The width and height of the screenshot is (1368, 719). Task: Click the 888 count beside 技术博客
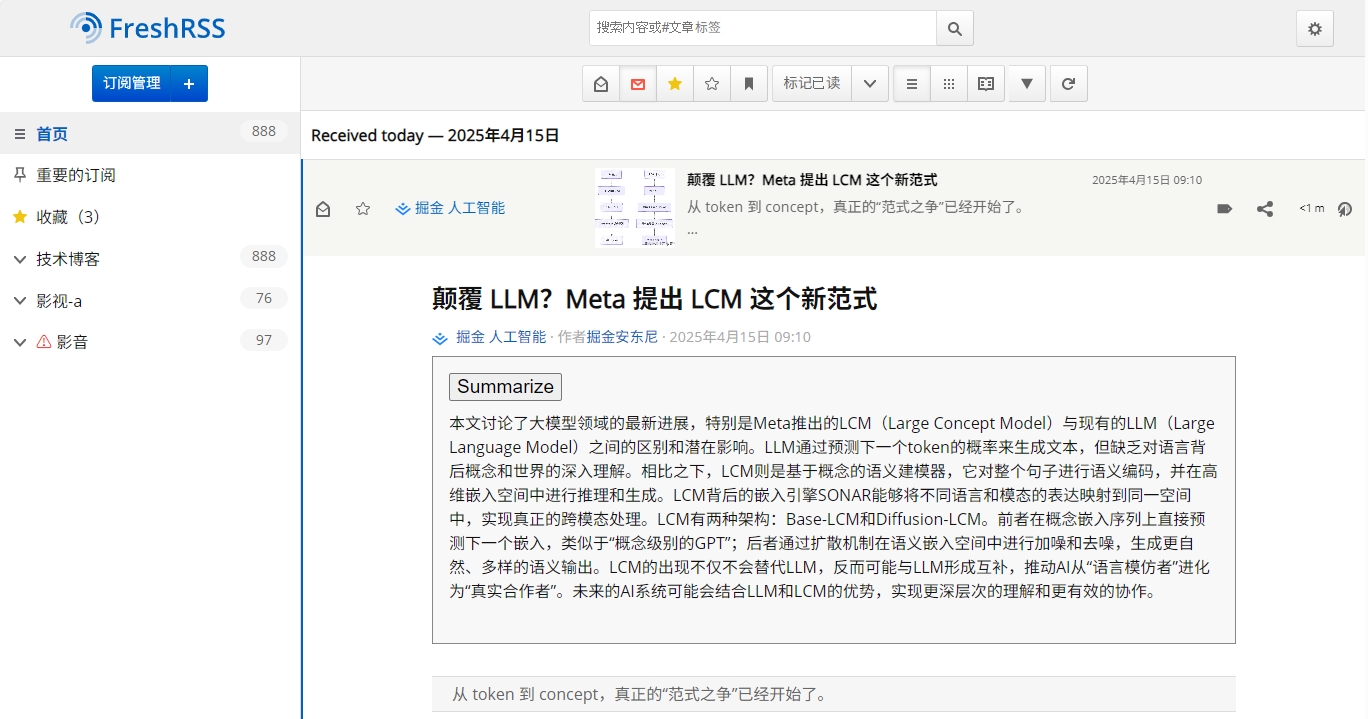tap(264, 257)
